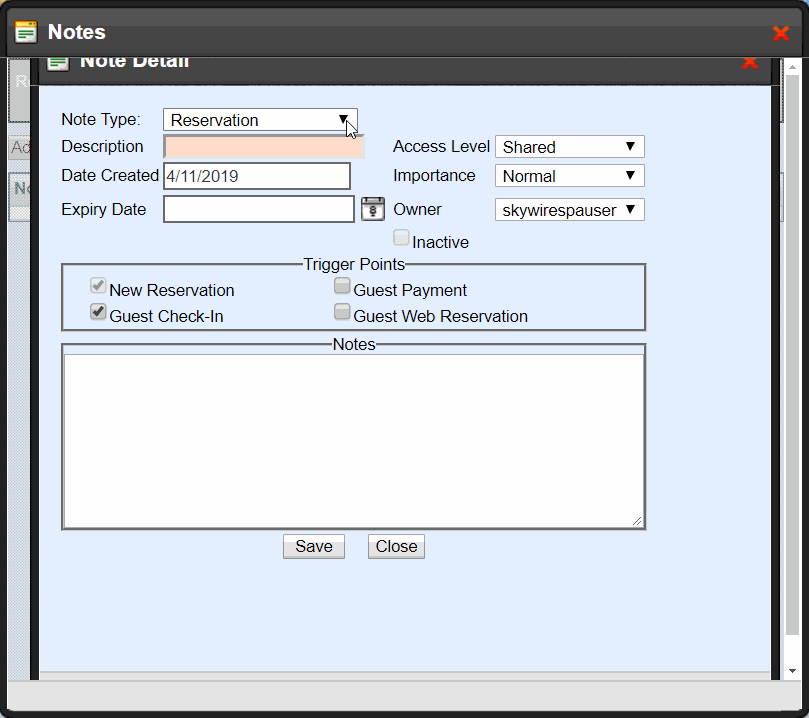Screen dimensions: 809x718
Task: Expand the Access Level dropdown
Action: tap(569, 147)
